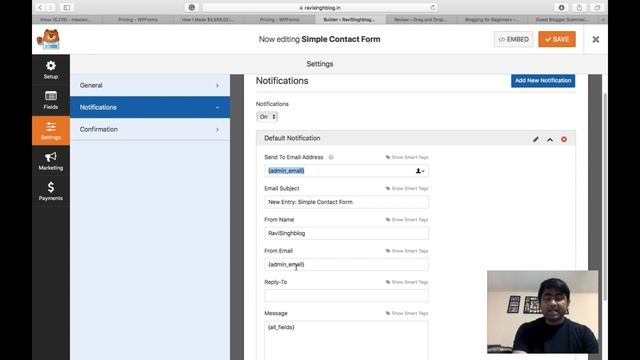Image resolution: width=640 pixels, height=360 pixels.
Task: Close the form builder with X
Action: click(596, 39)
